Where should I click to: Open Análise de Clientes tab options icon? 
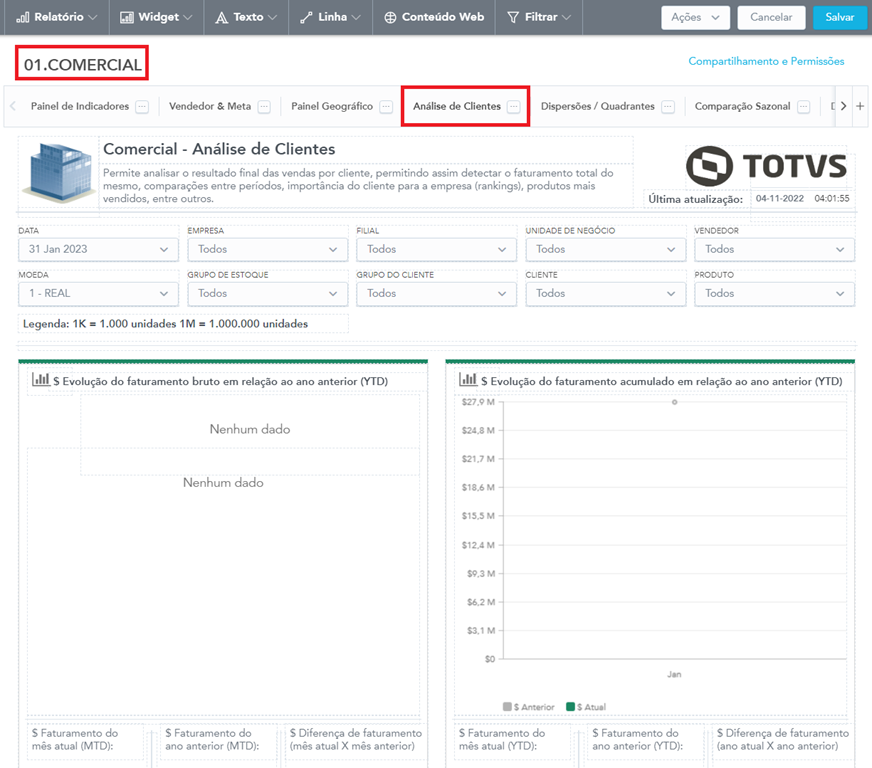tap(514, 107)
